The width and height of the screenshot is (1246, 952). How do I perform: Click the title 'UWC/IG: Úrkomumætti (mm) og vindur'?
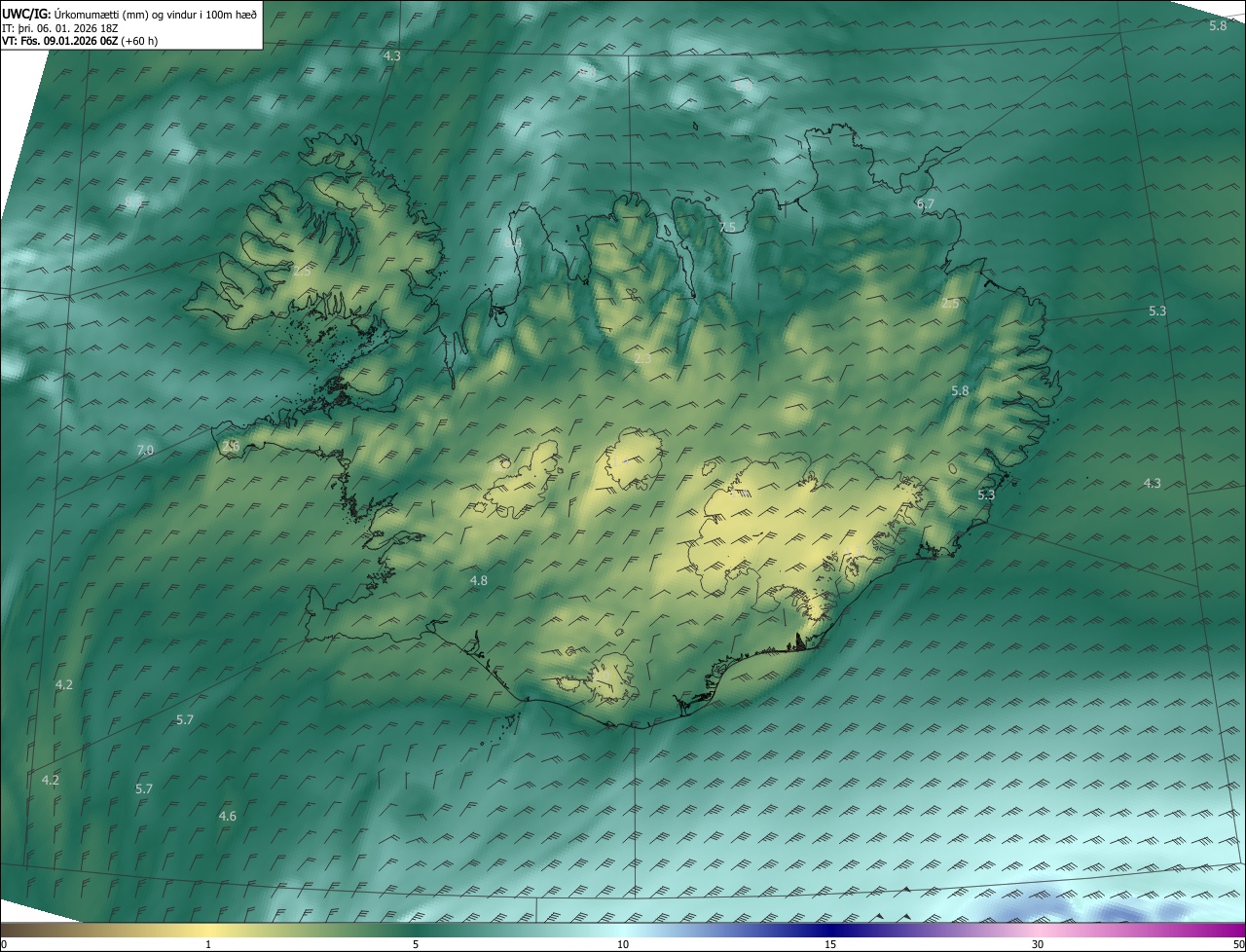coord(129,13)
